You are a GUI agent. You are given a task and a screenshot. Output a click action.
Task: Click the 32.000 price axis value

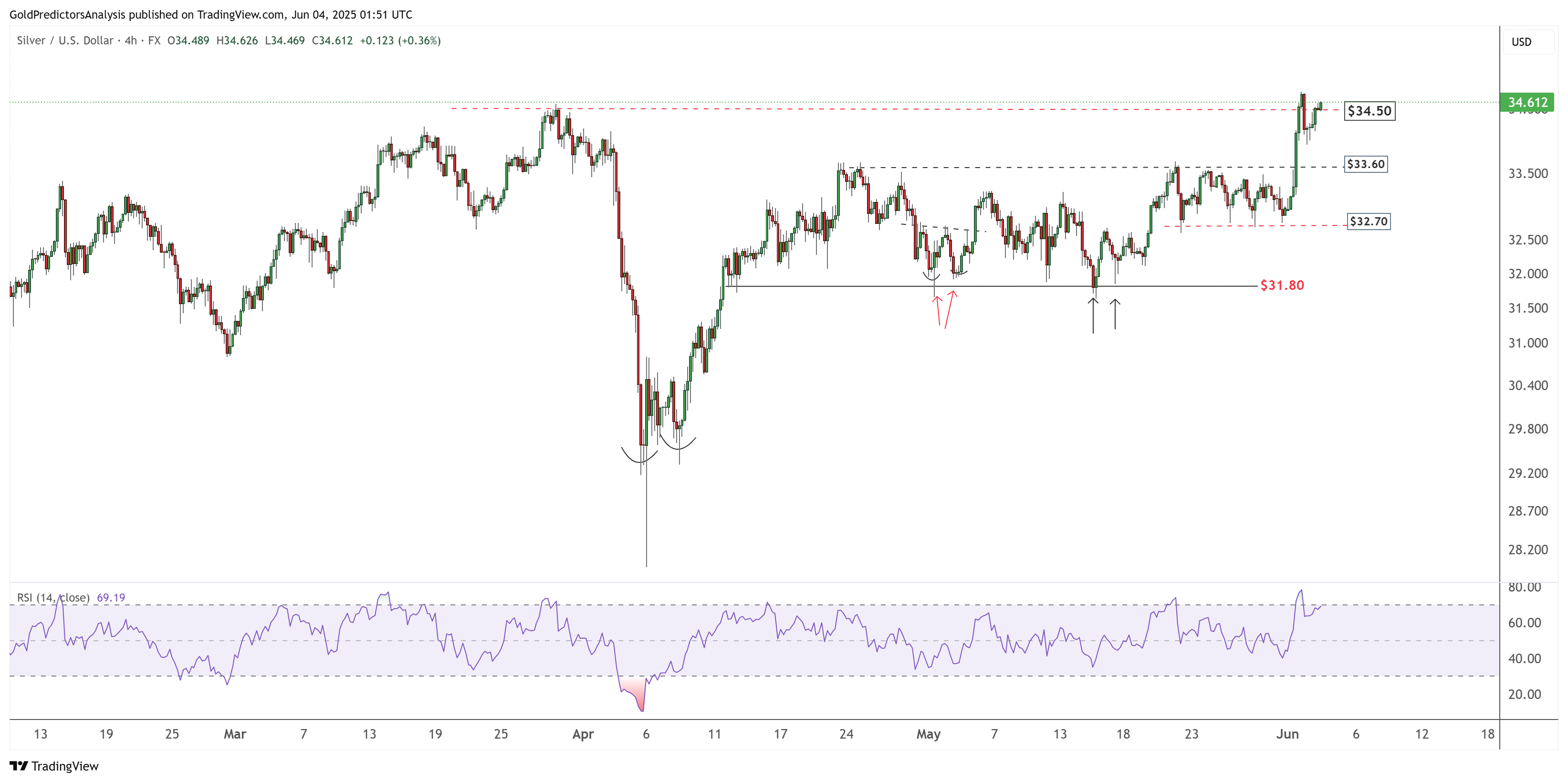coord(1528,274)
